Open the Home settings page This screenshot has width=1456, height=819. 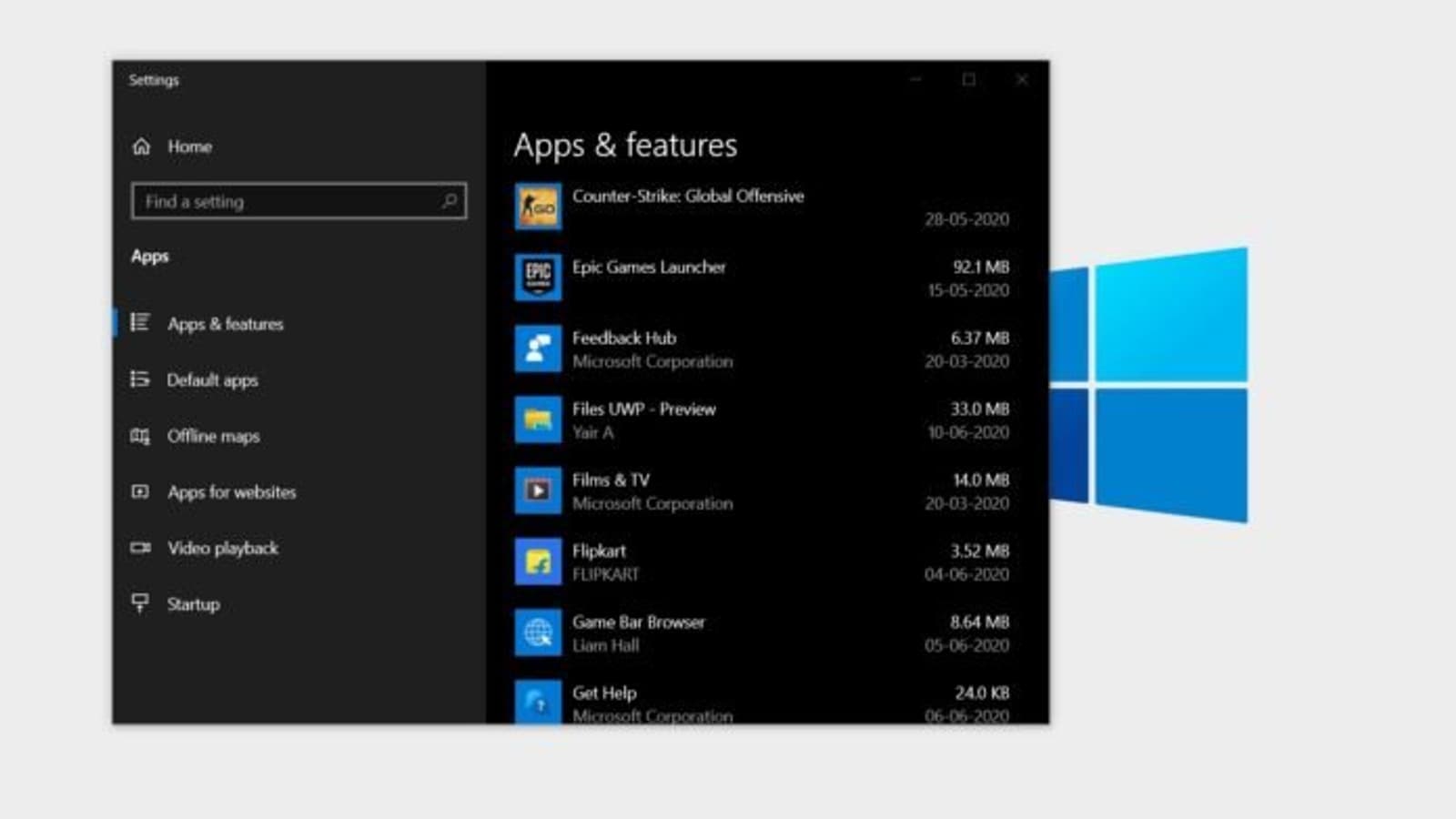tap(189, 147)
